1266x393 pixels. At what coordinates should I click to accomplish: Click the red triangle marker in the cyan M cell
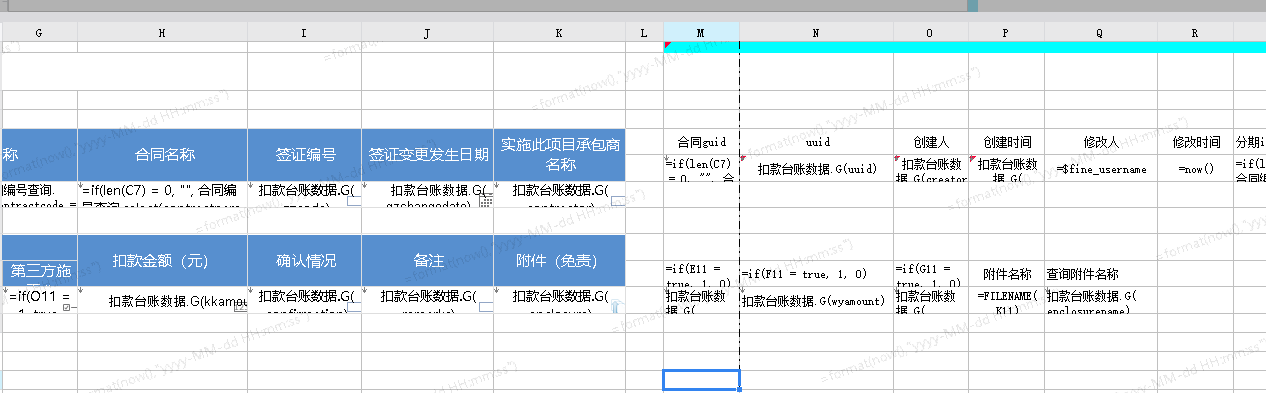tap(667, 45)
